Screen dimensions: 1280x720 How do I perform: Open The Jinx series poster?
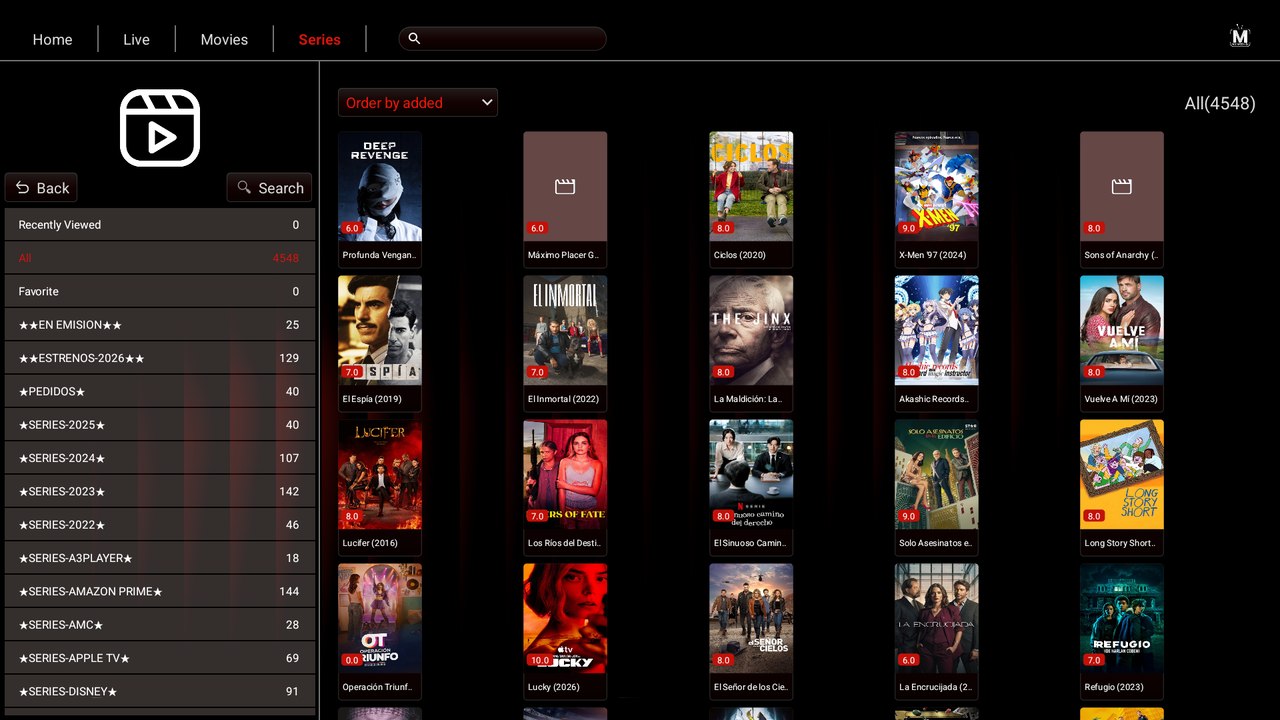[751, 330]
